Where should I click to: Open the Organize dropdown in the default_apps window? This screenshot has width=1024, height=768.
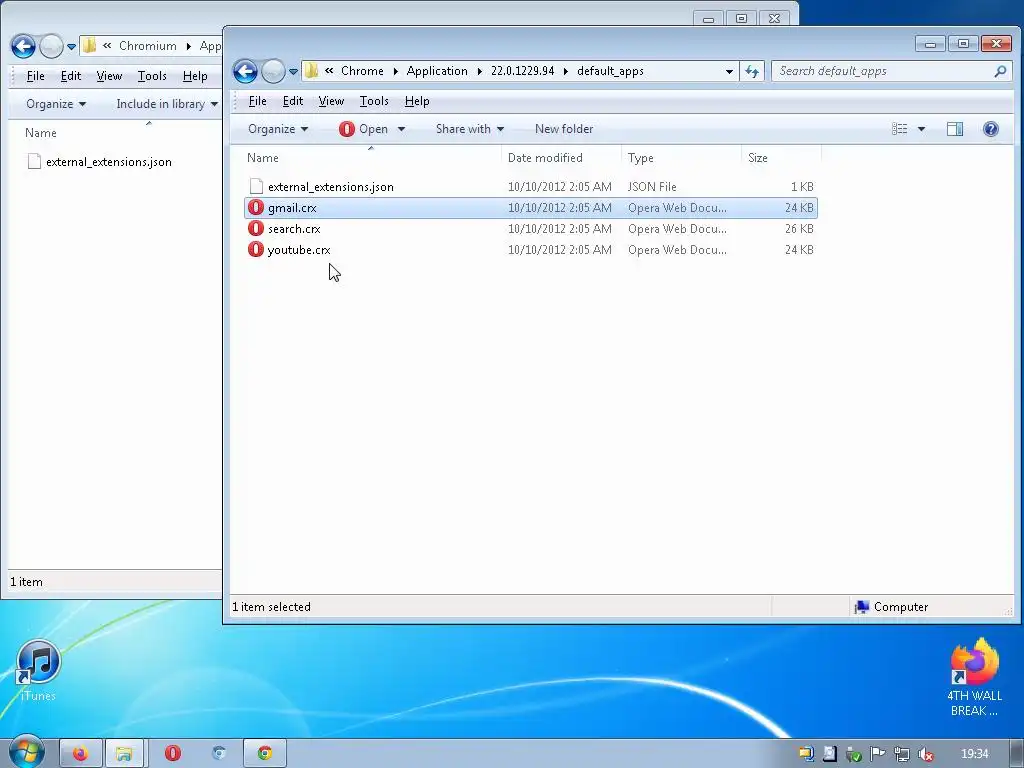point(278,129)
